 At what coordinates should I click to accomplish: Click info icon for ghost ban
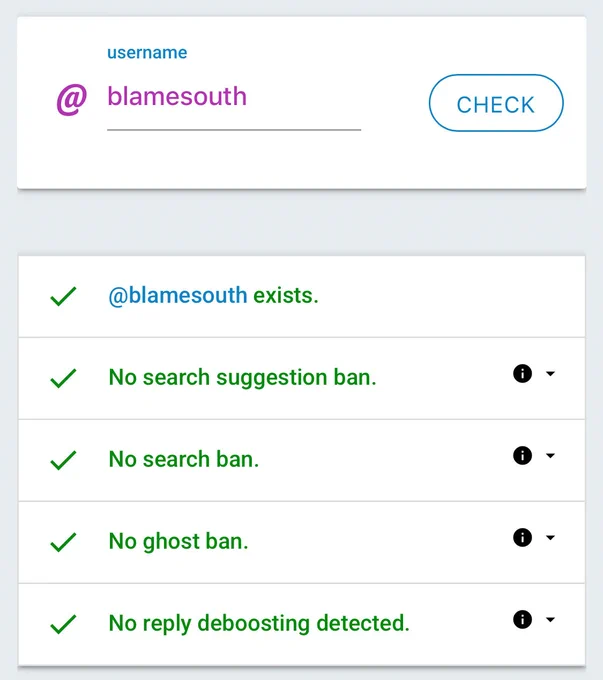coord(522,537)
